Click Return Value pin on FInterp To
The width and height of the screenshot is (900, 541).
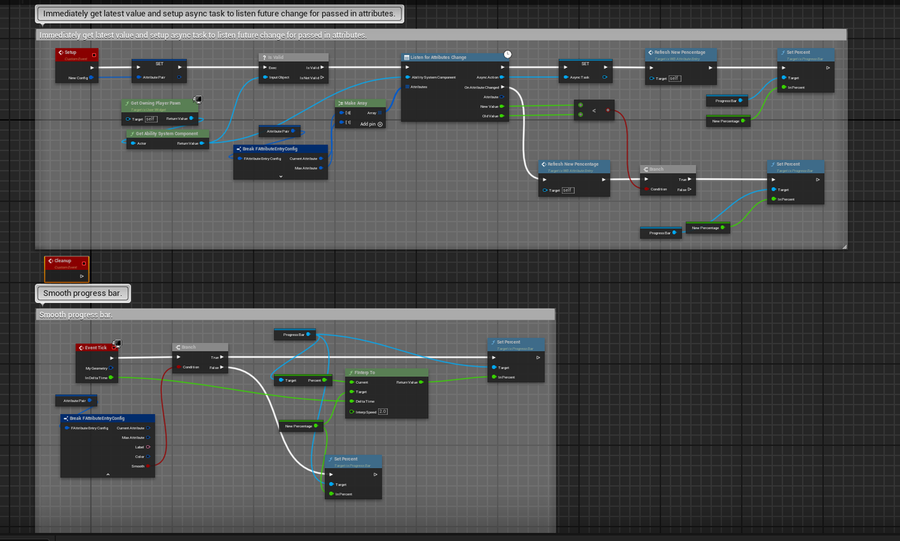421,382
